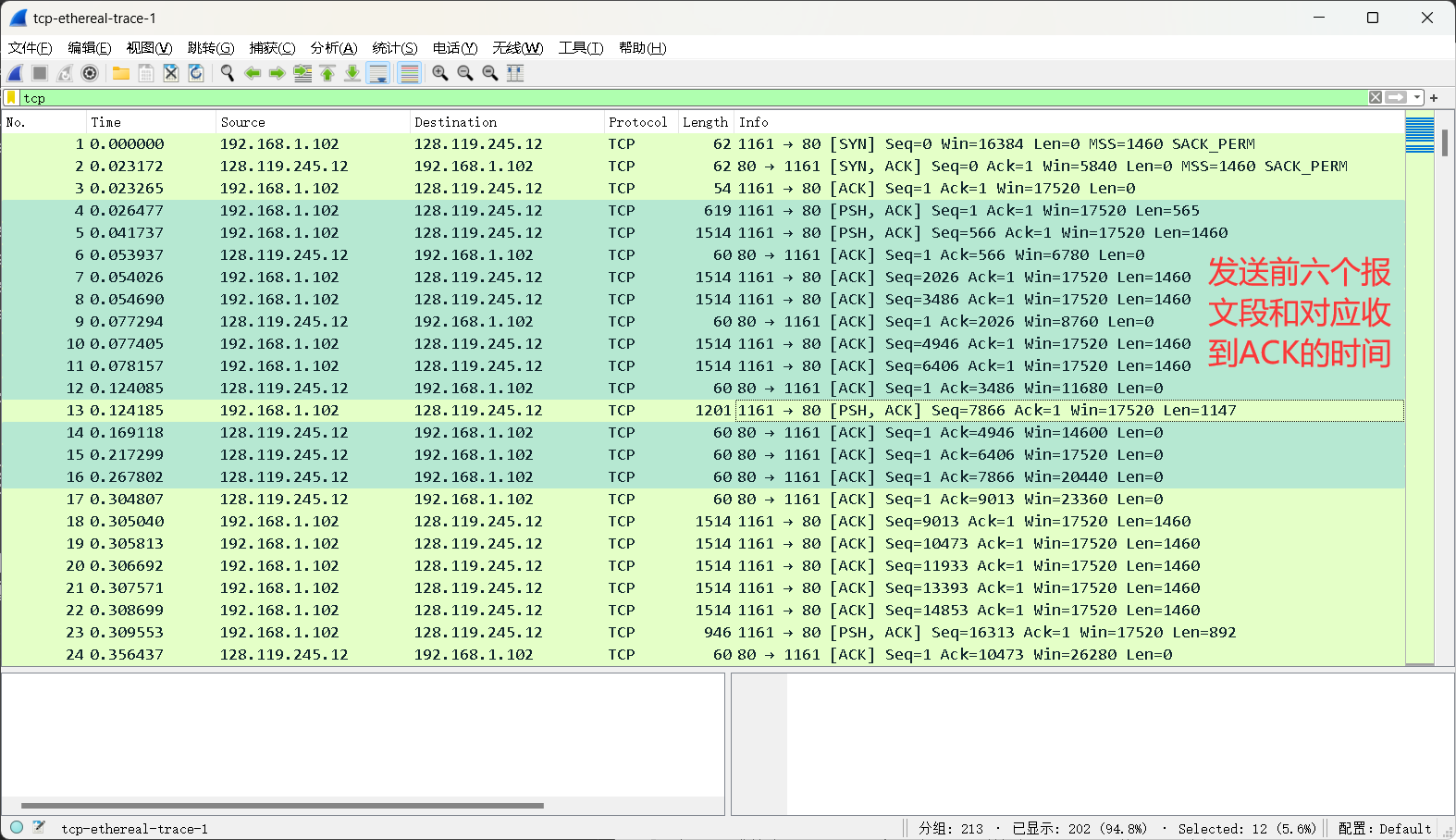This screenshot has width=1456, height=840.
Task: Click the Stop capture square icon
Action: pyautogui.click(x=40, y=73)
